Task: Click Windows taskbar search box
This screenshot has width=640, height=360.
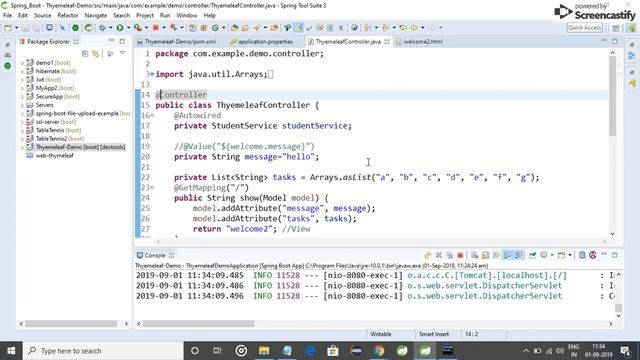Action: click(x=103, y=351)
